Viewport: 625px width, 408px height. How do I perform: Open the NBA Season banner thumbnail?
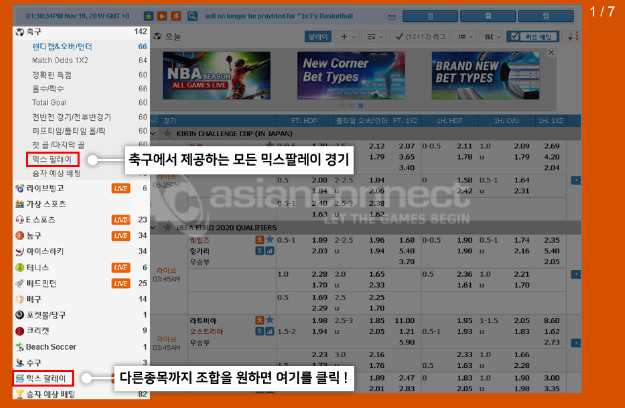(x=216, y=76)
